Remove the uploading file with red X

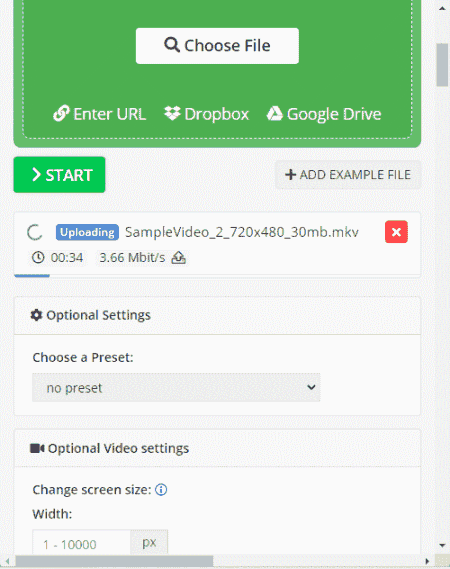point(396,232)
